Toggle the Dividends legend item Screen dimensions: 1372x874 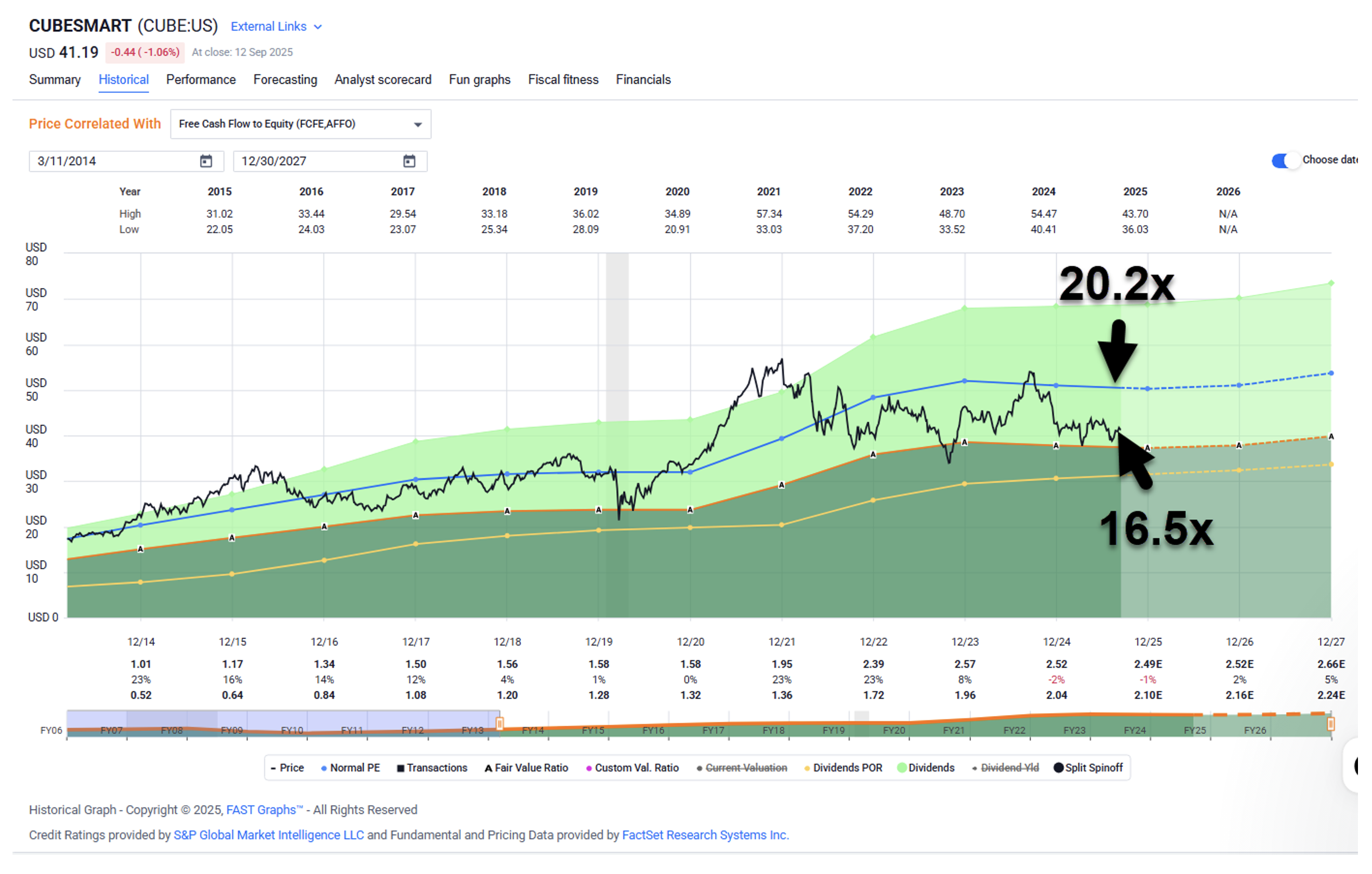click(926, 768)
